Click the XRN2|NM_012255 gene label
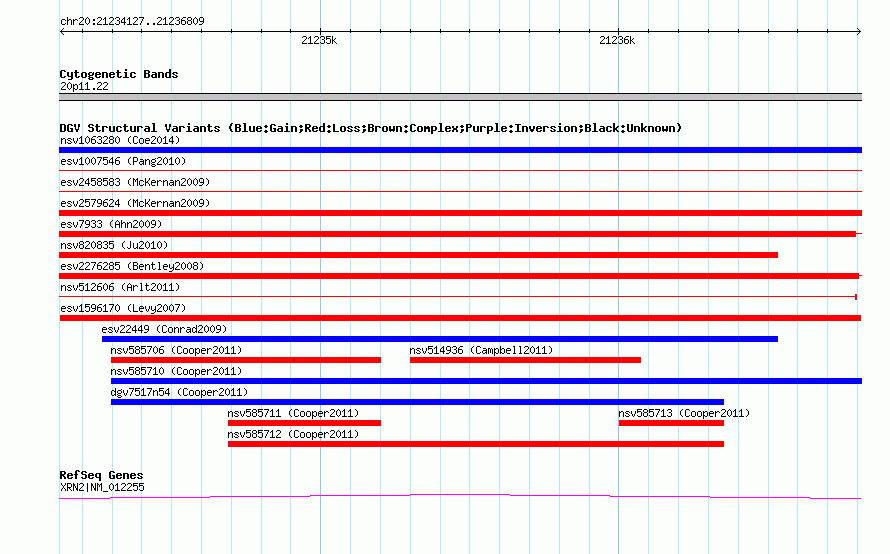The height and width of the screenshot is (554, 890). [102, 488]
